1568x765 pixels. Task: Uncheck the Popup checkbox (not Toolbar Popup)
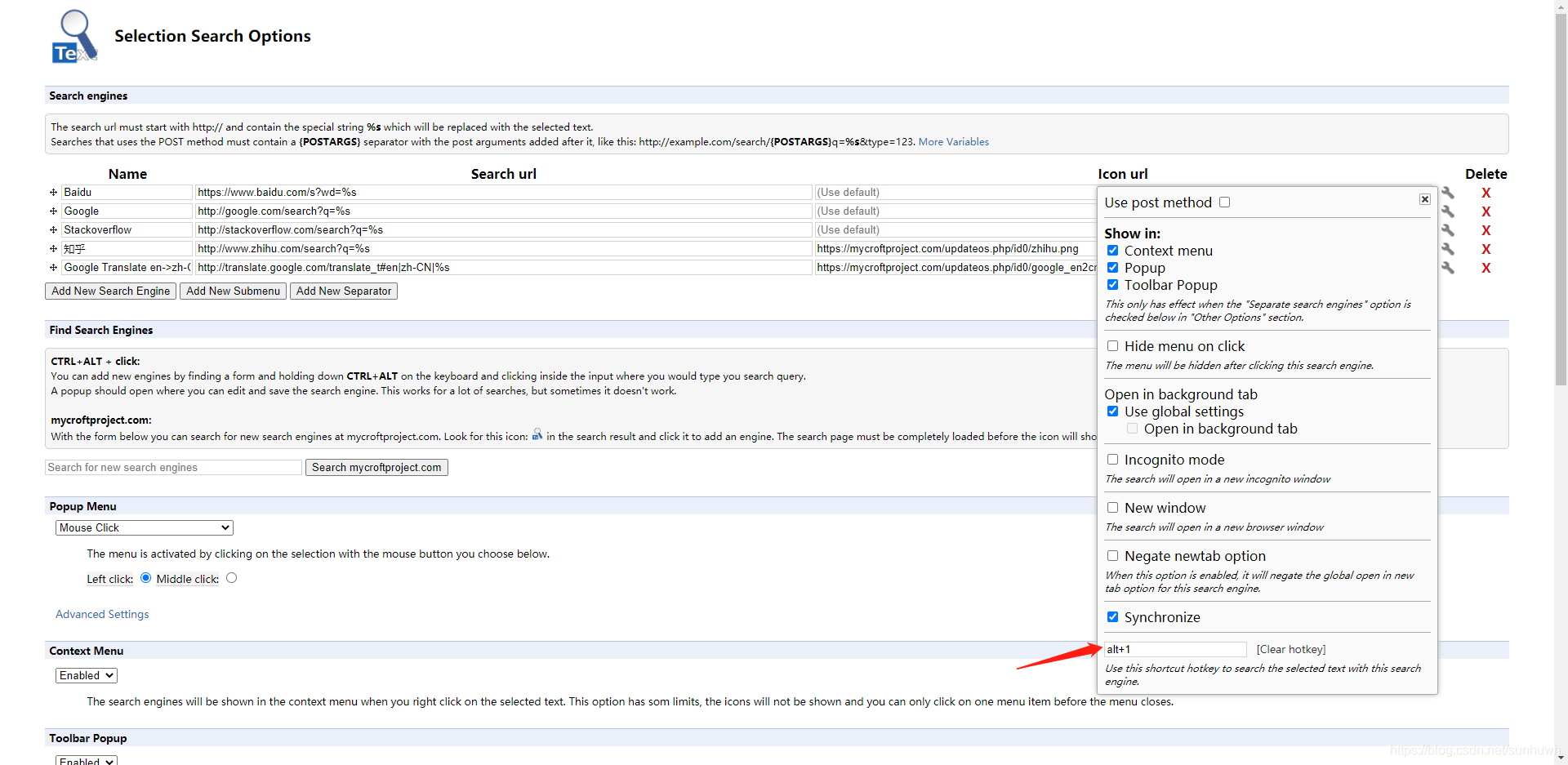pyautogui.click(x=1112, y=268)
